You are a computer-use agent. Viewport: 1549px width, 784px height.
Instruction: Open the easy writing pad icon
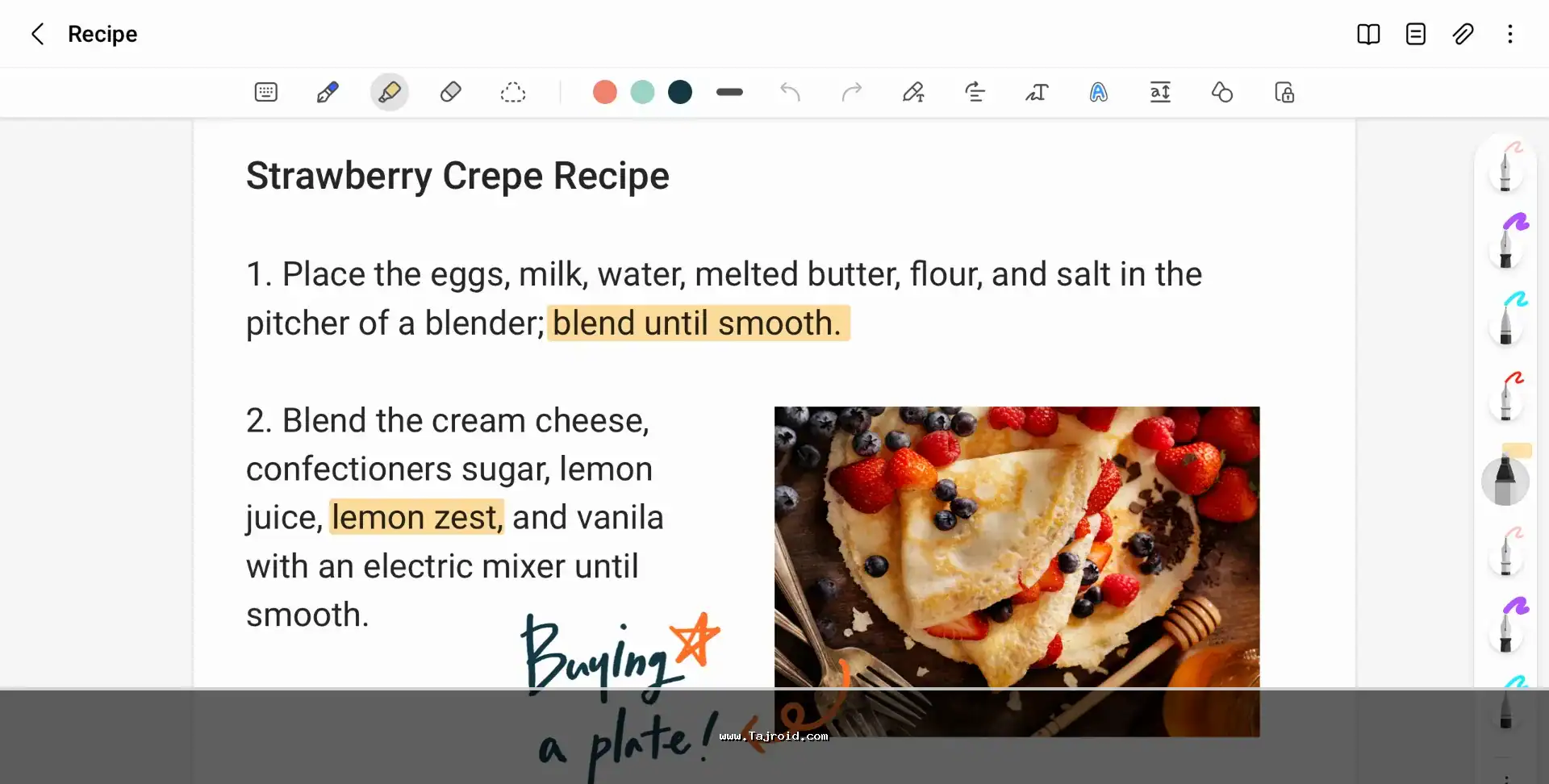tap(913, 92)
